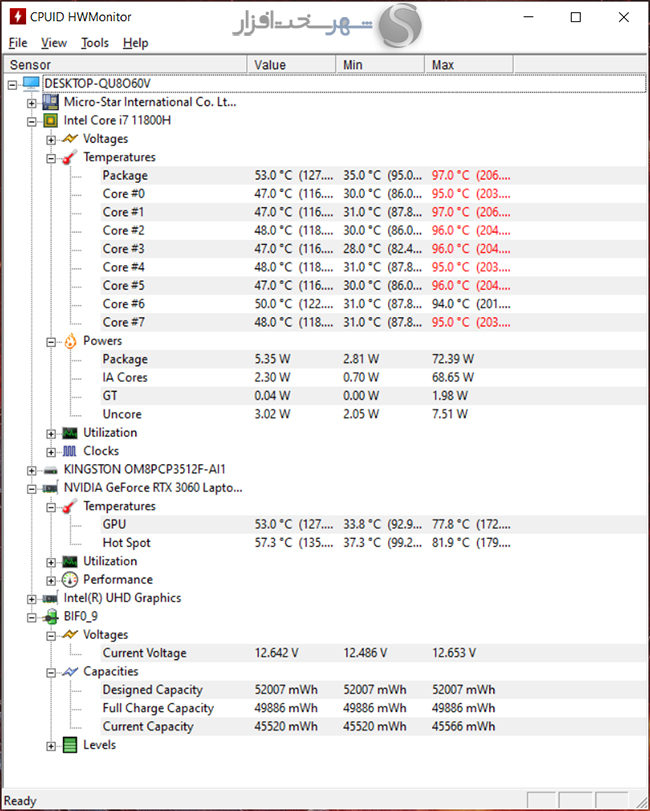The image size is (650, 811).
Task: Click the gauge icon next to Performance
Action: pos(69,580)
